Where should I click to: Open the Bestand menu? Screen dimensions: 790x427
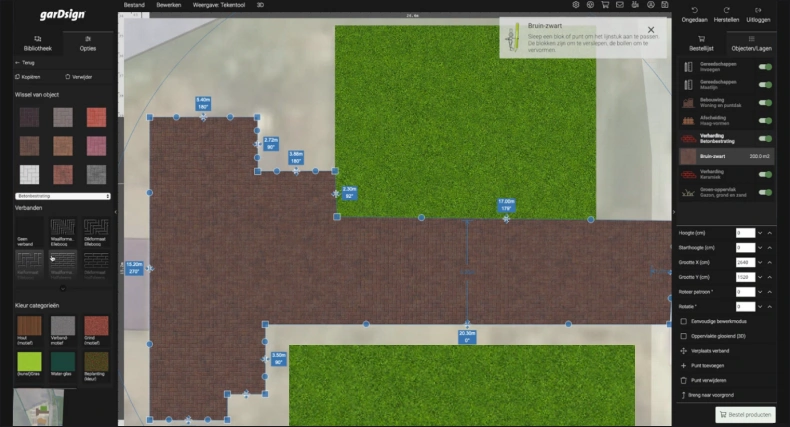[134, 5]
